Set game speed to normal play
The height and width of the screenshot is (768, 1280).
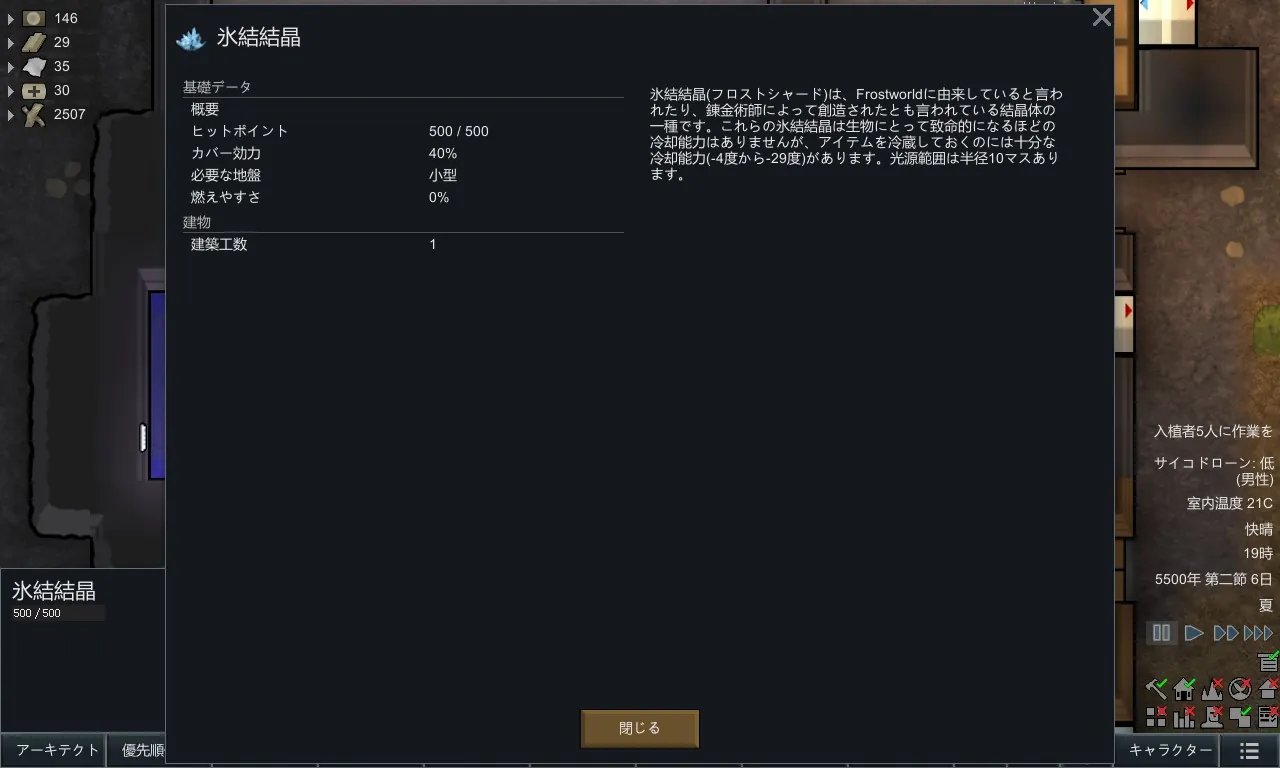point(1193,633)
